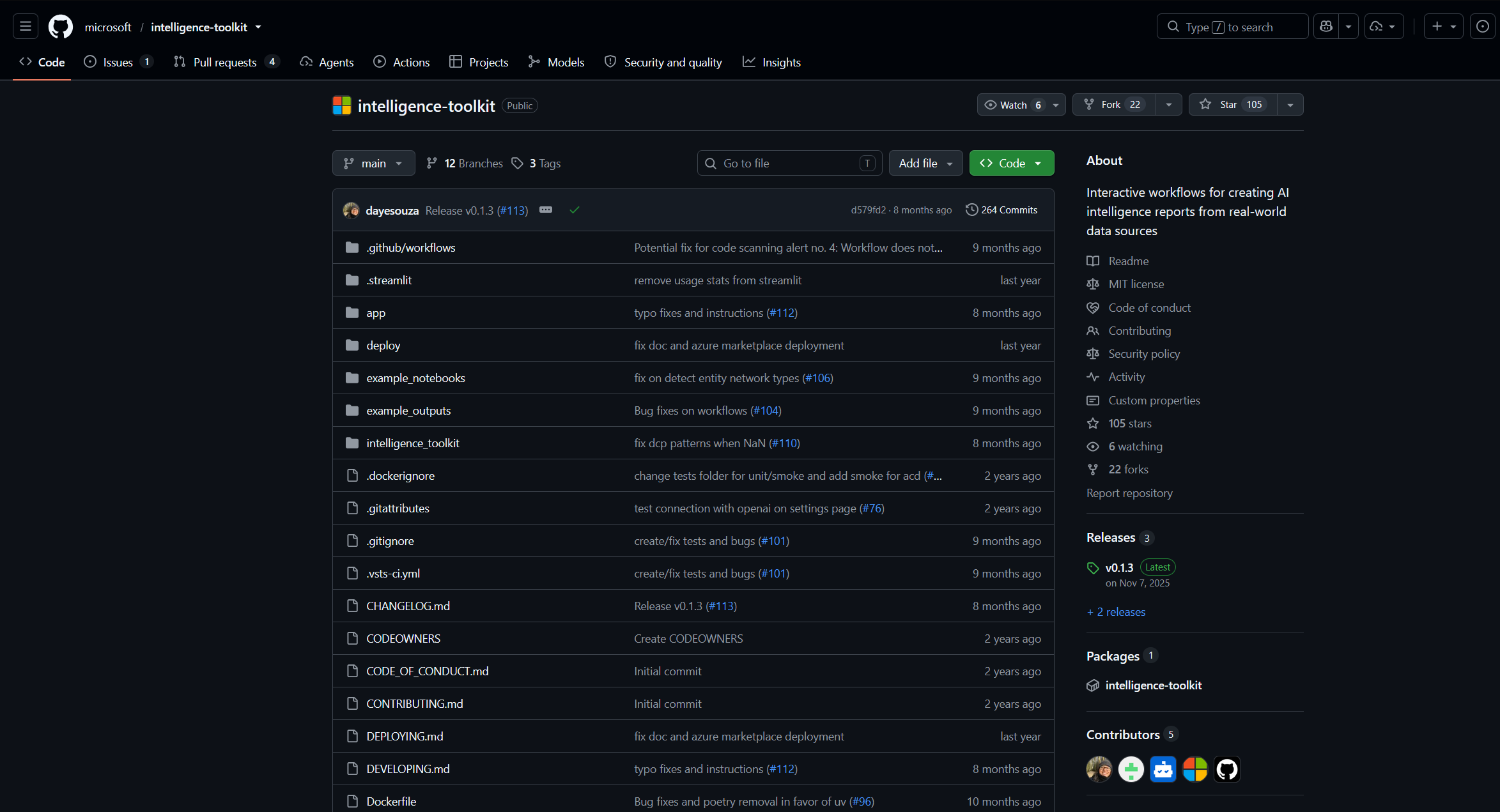This screenshot has height=812, width=1500.
Task: Open the CHANGELOG.md file
Action: click(x=408, y=606)
